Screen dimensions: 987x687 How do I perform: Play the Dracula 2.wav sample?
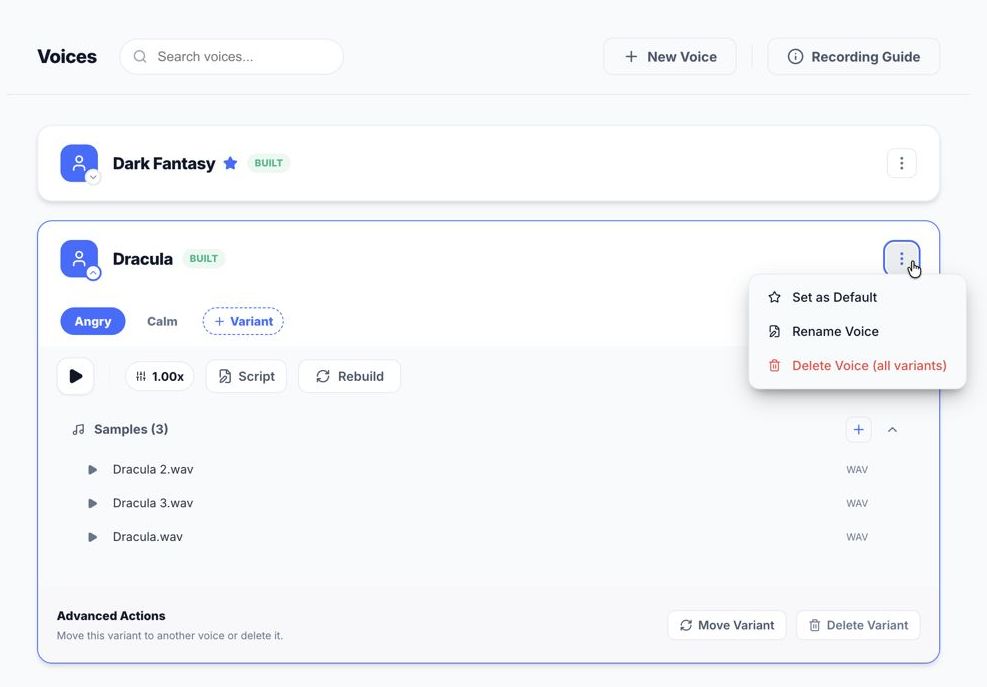click(x=91, y=469)
